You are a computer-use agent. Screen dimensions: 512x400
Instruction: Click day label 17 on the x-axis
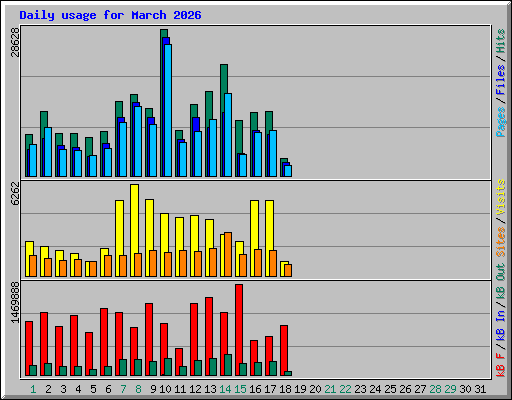270,389
